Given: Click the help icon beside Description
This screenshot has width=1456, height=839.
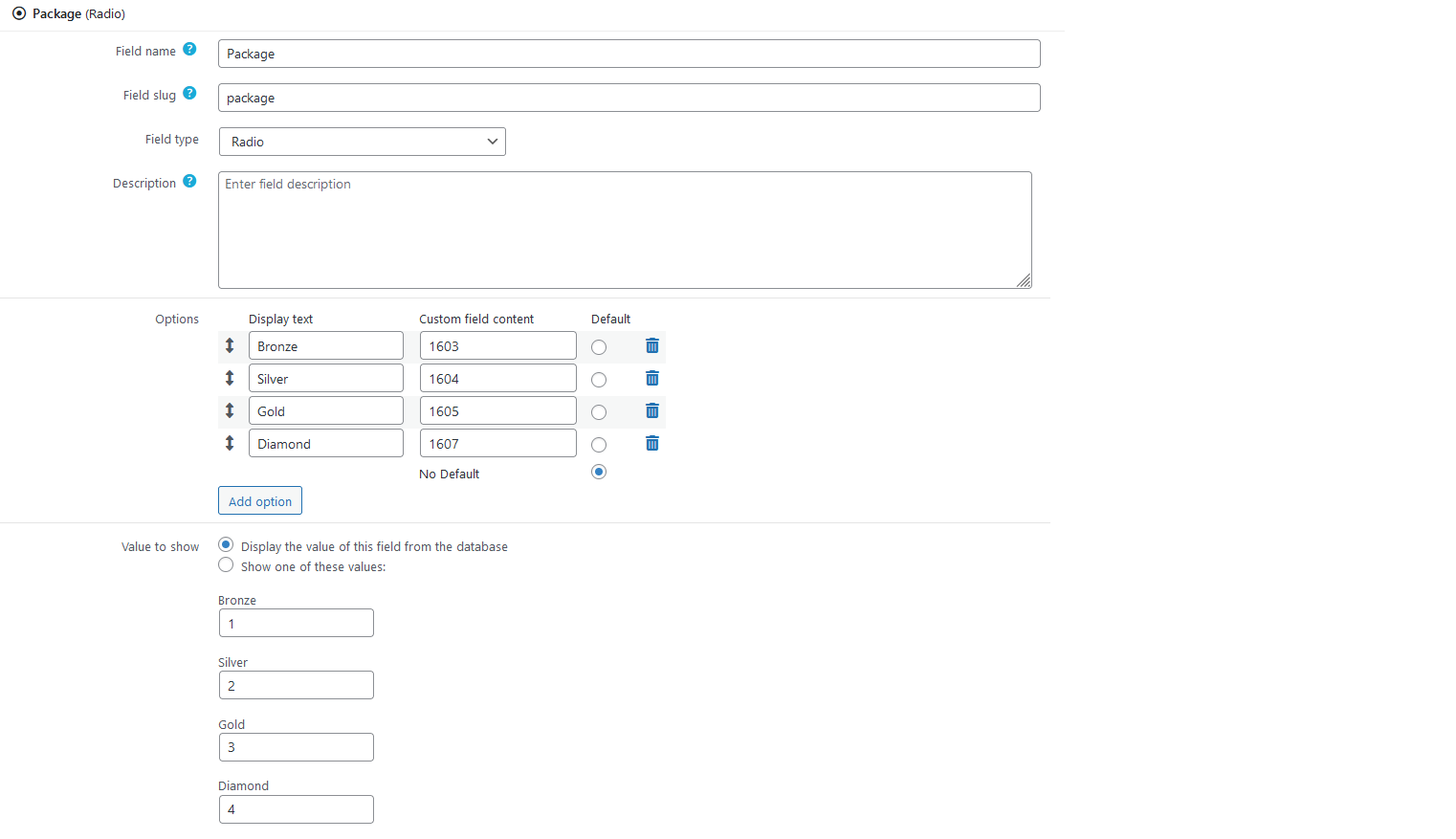Looking at the screenshot, I should click(189, 181).
